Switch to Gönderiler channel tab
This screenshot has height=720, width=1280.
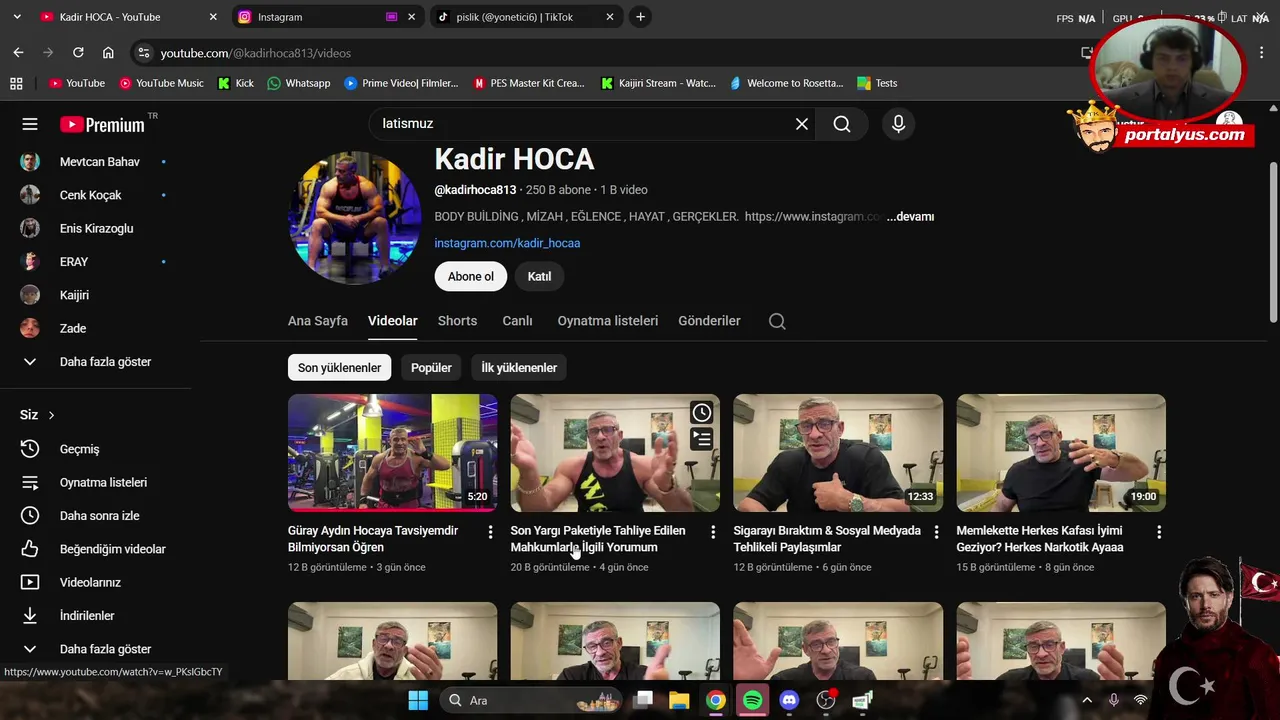click(709, 321)
